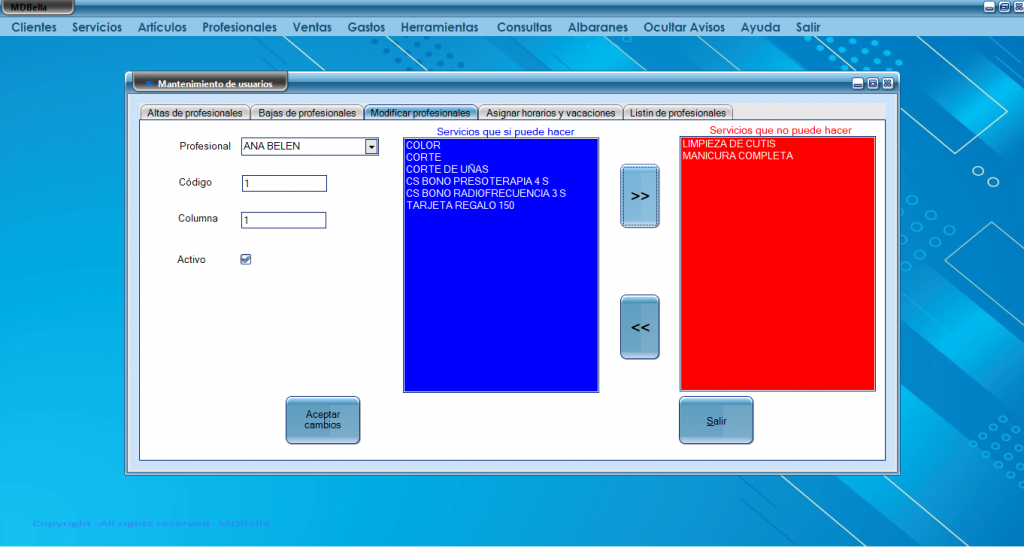Select COLOR in the blue list
This screenshot has height=547, width=1024.
(x=423, y=145)
